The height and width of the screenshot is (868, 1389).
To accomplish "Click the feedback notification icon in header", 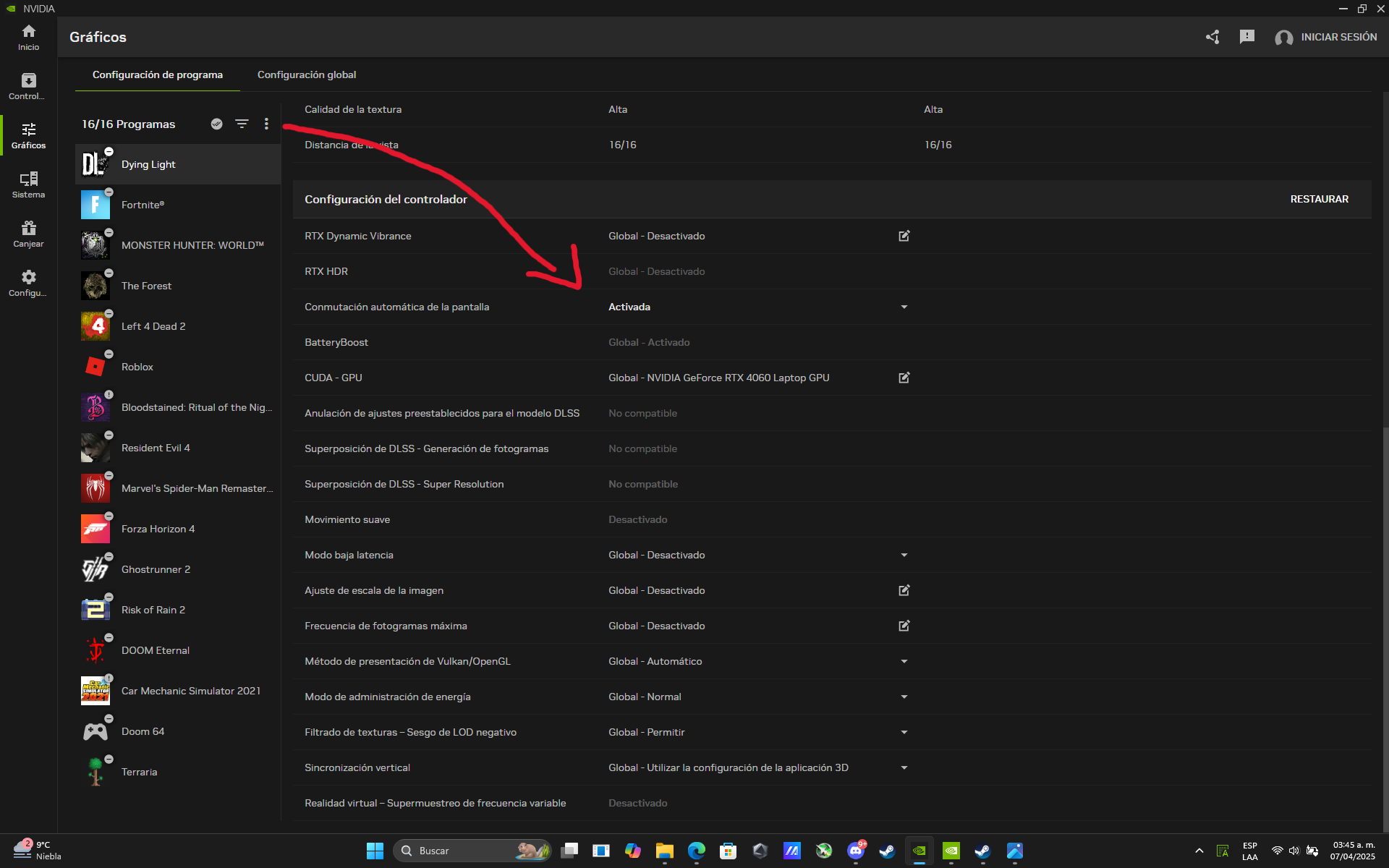I will coord(1246,37).
